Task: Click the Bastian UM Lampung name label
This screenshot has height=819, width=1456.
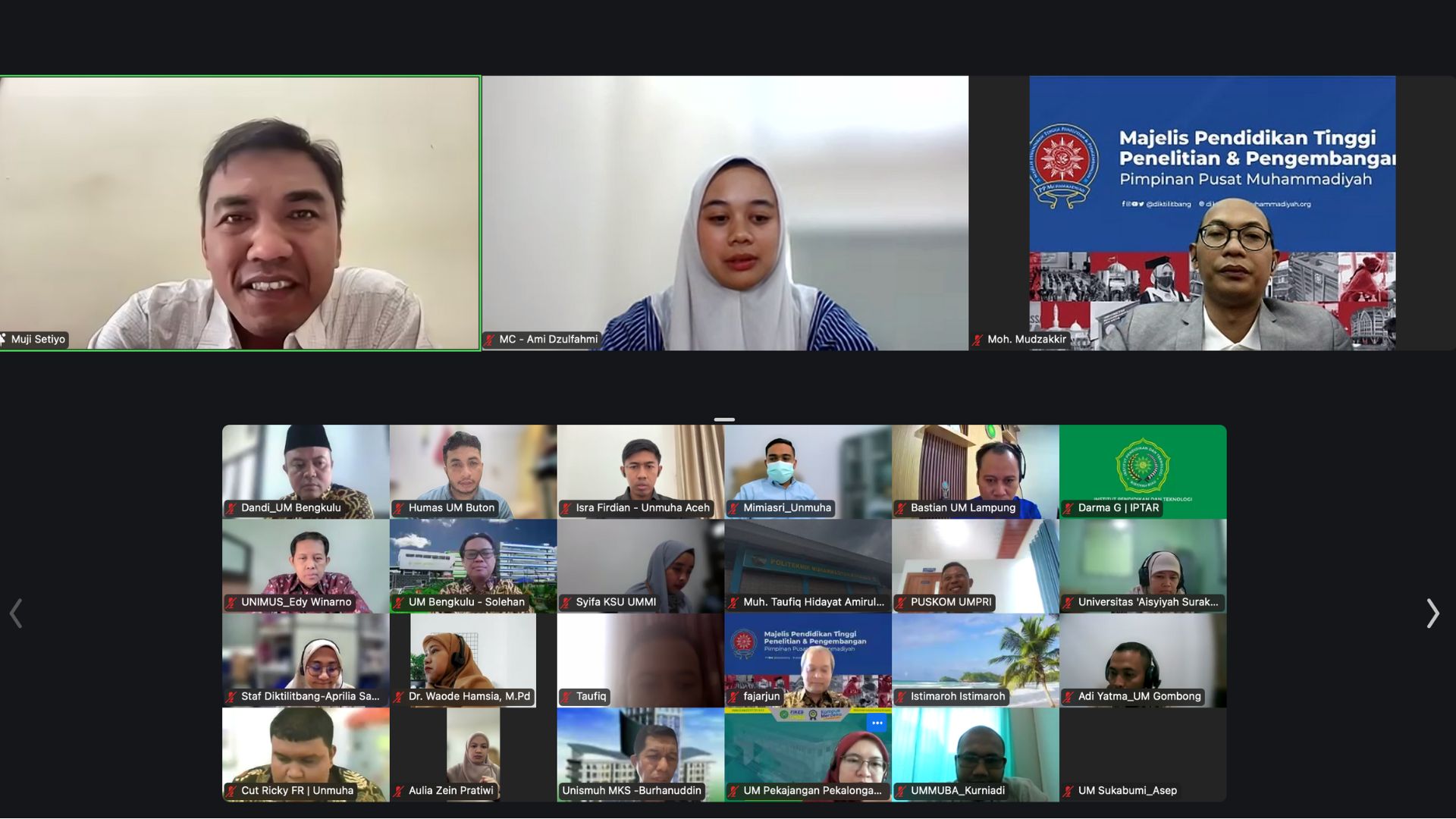Action: pos(962,508)
